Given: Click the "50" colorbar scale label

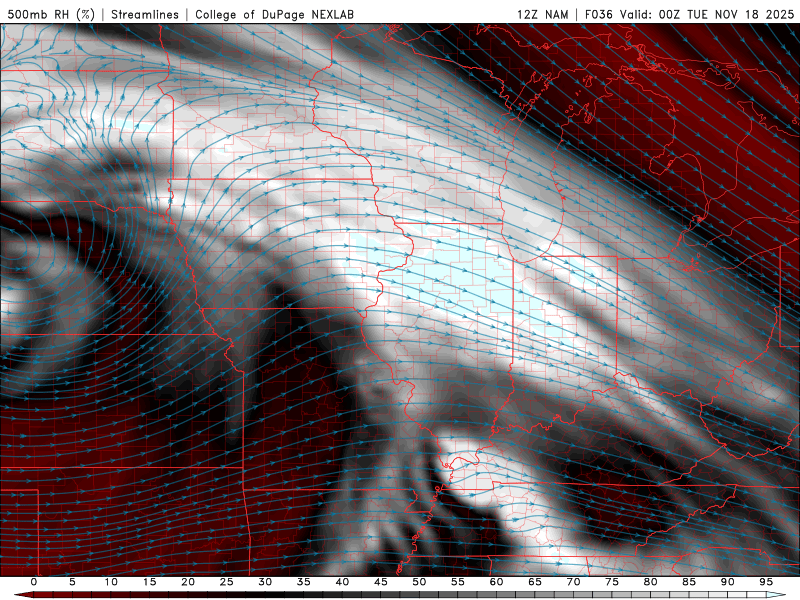Looking at the screenshot, I should pos(419,582).
